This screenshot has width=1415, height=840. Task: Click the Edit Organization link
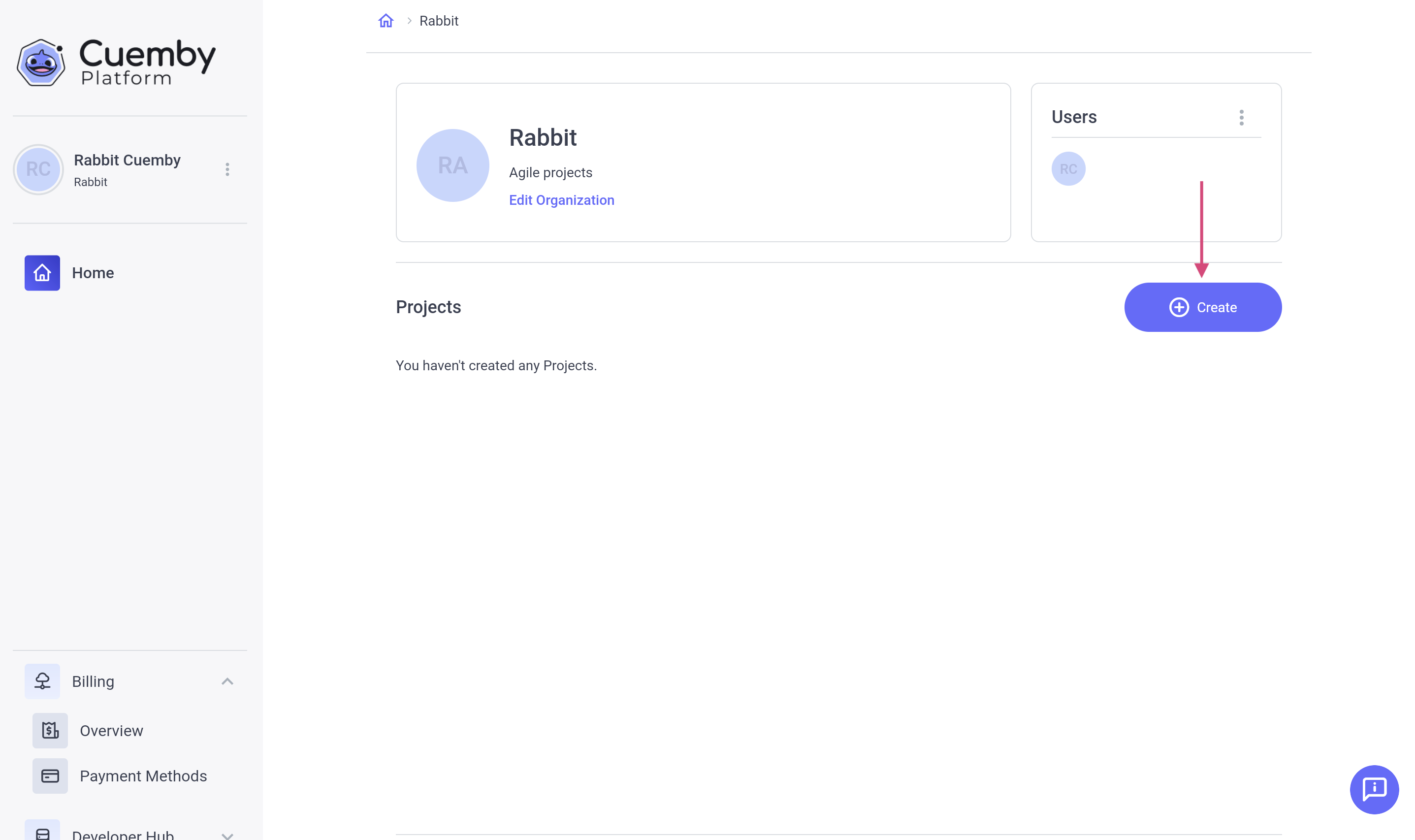coord(561,200)
